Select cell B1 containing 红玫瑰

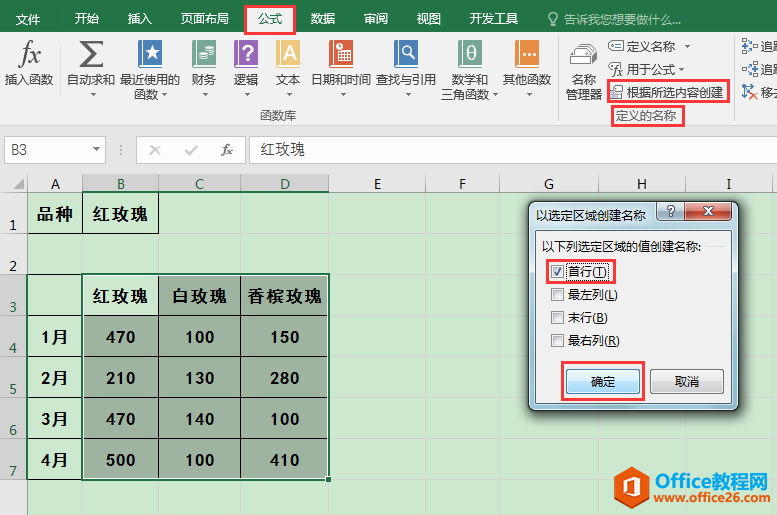coord(120,213)
